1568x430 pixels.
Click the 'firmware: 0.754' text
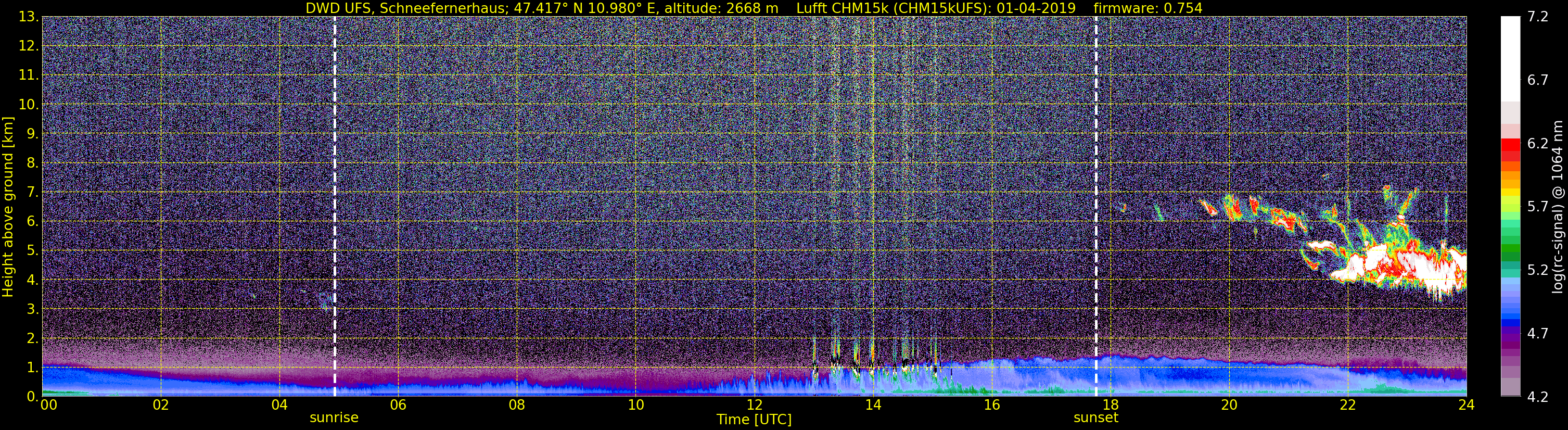coord(1148,8)
